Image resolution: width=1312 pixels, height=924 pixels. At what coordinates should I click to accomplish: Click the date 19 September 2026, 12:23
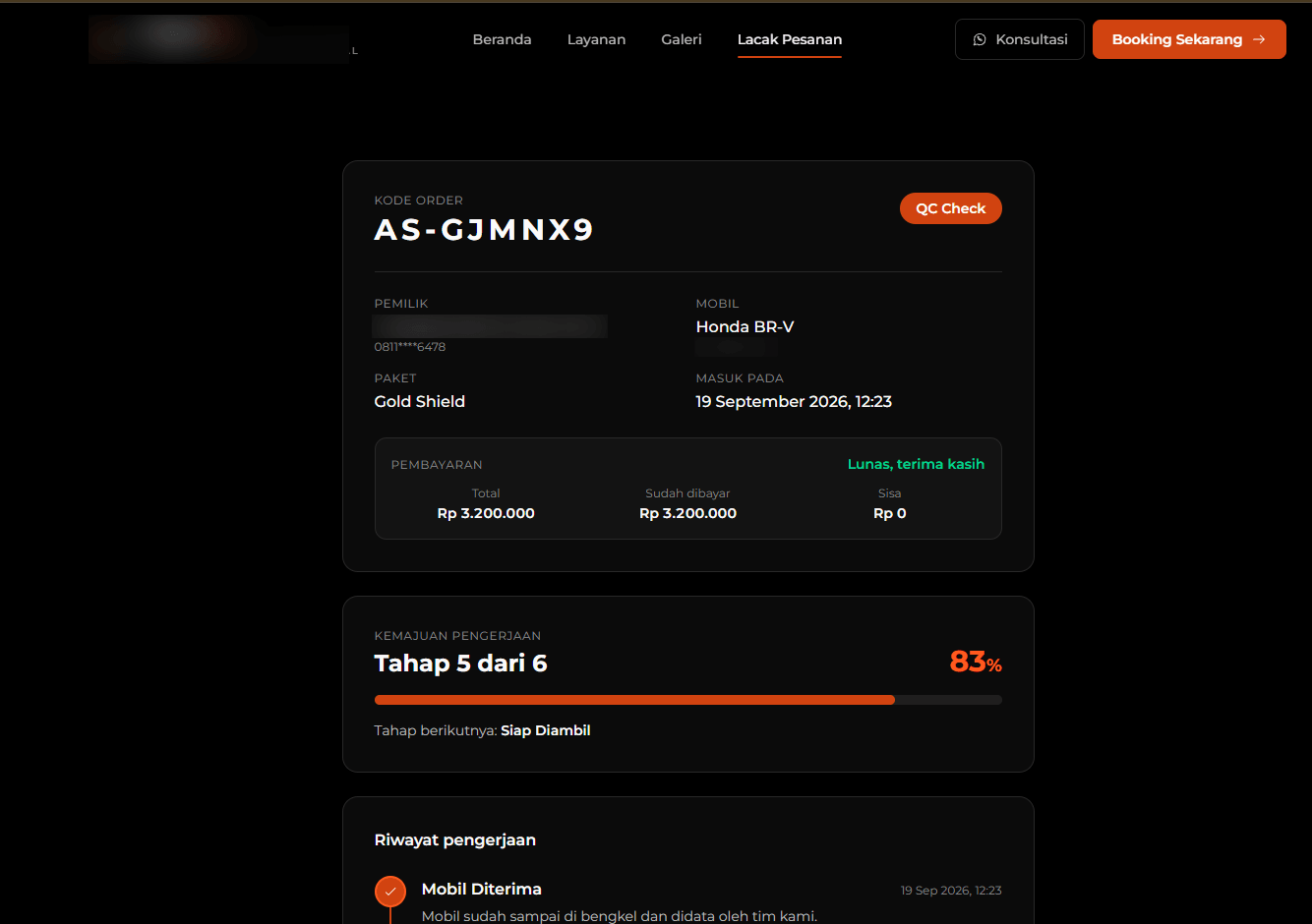pos(794,401)
